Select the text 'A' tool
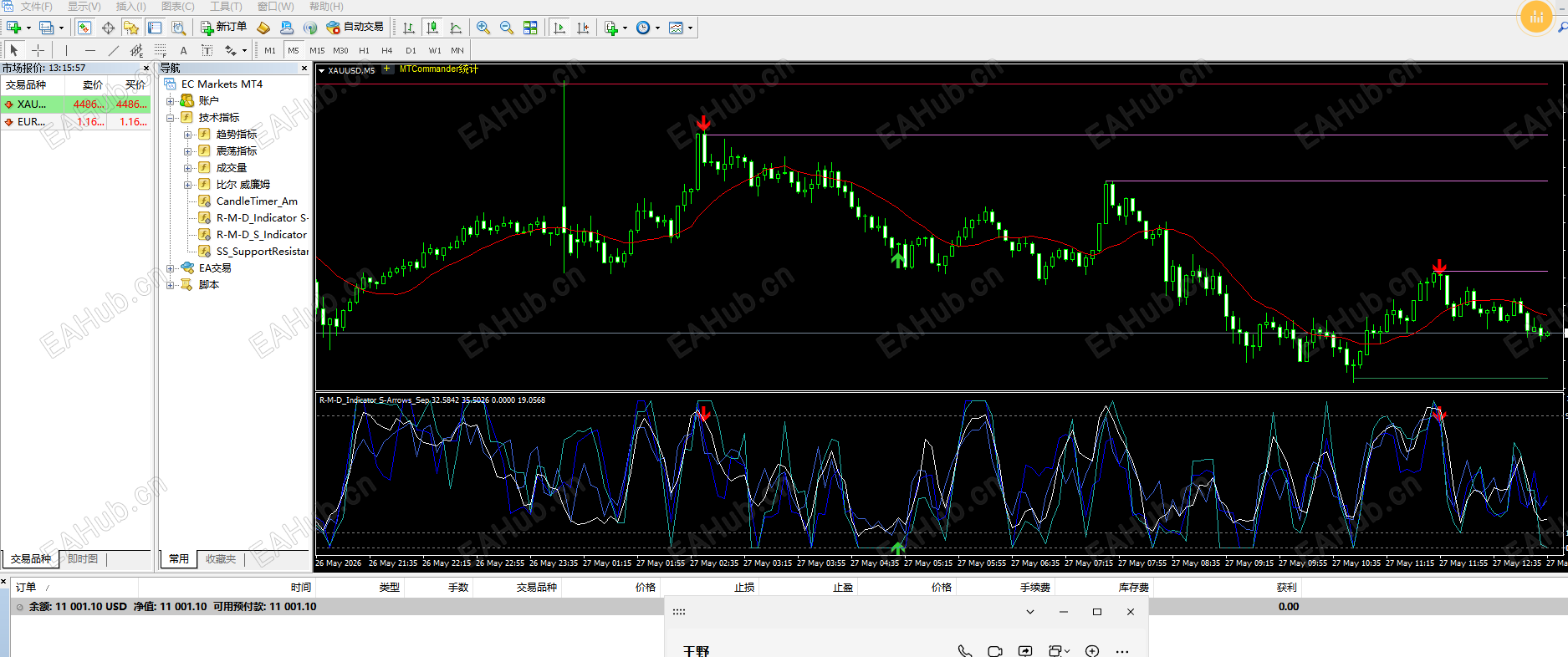 (184, 50)
